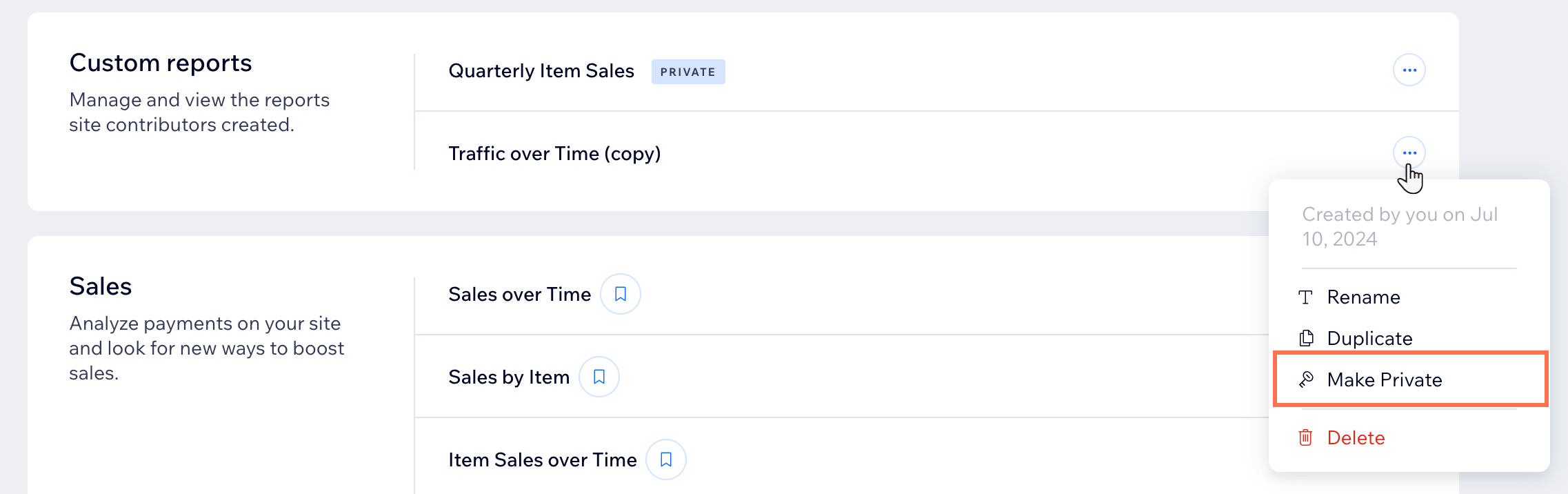Bookmark the Sales by Item report
Image resolution: width=1568 pixels, height=494 pixels.
tap(599, 377)
